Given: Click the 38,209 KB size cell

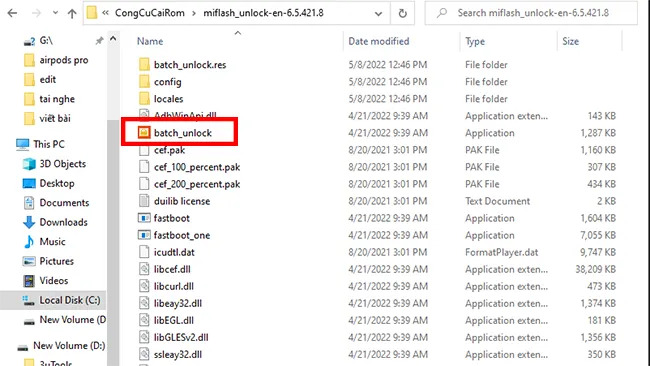Looking at the screenshot, I should pos(595,269).
